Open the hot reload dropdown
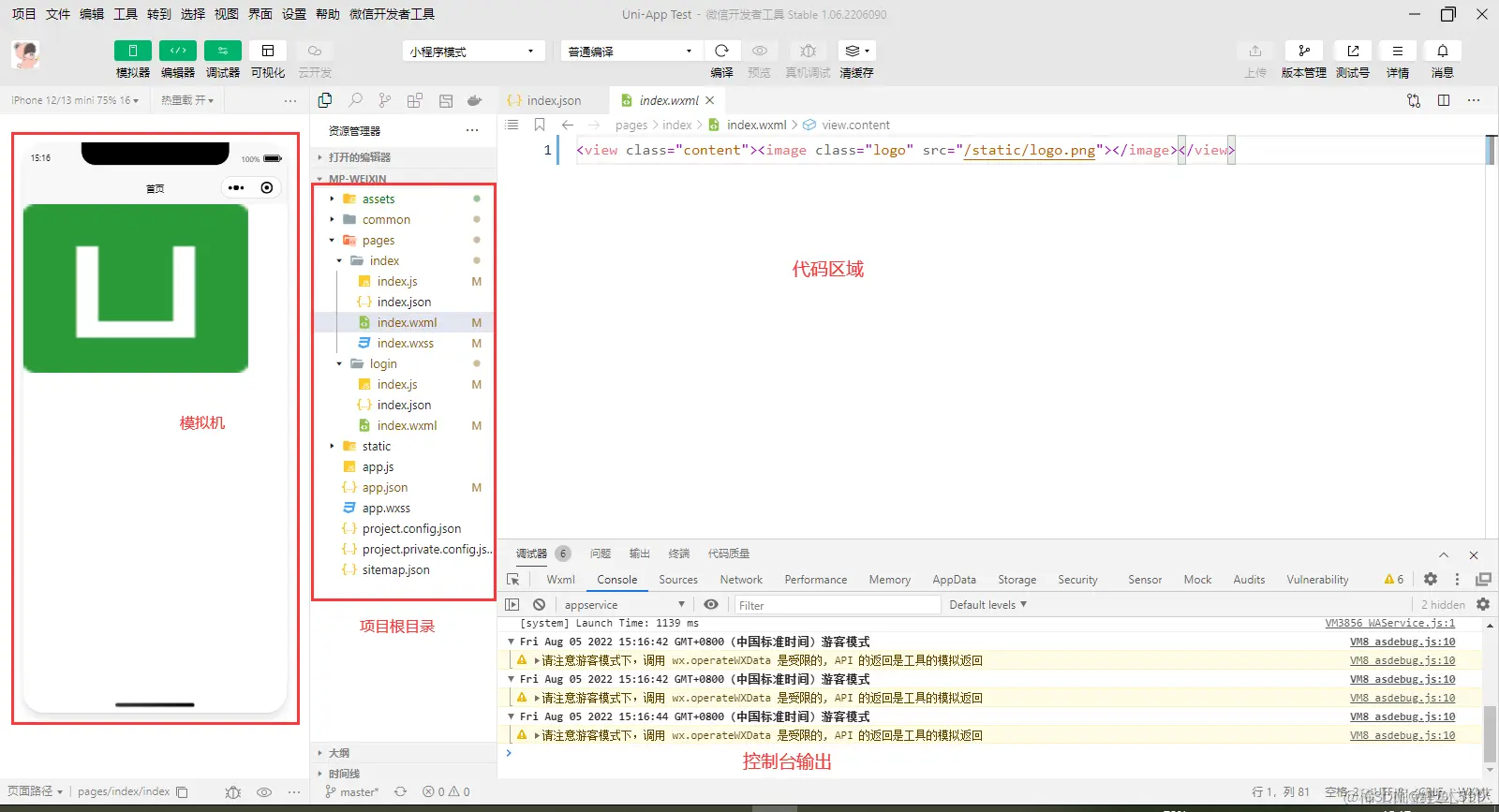 click(x=187, y=100)
